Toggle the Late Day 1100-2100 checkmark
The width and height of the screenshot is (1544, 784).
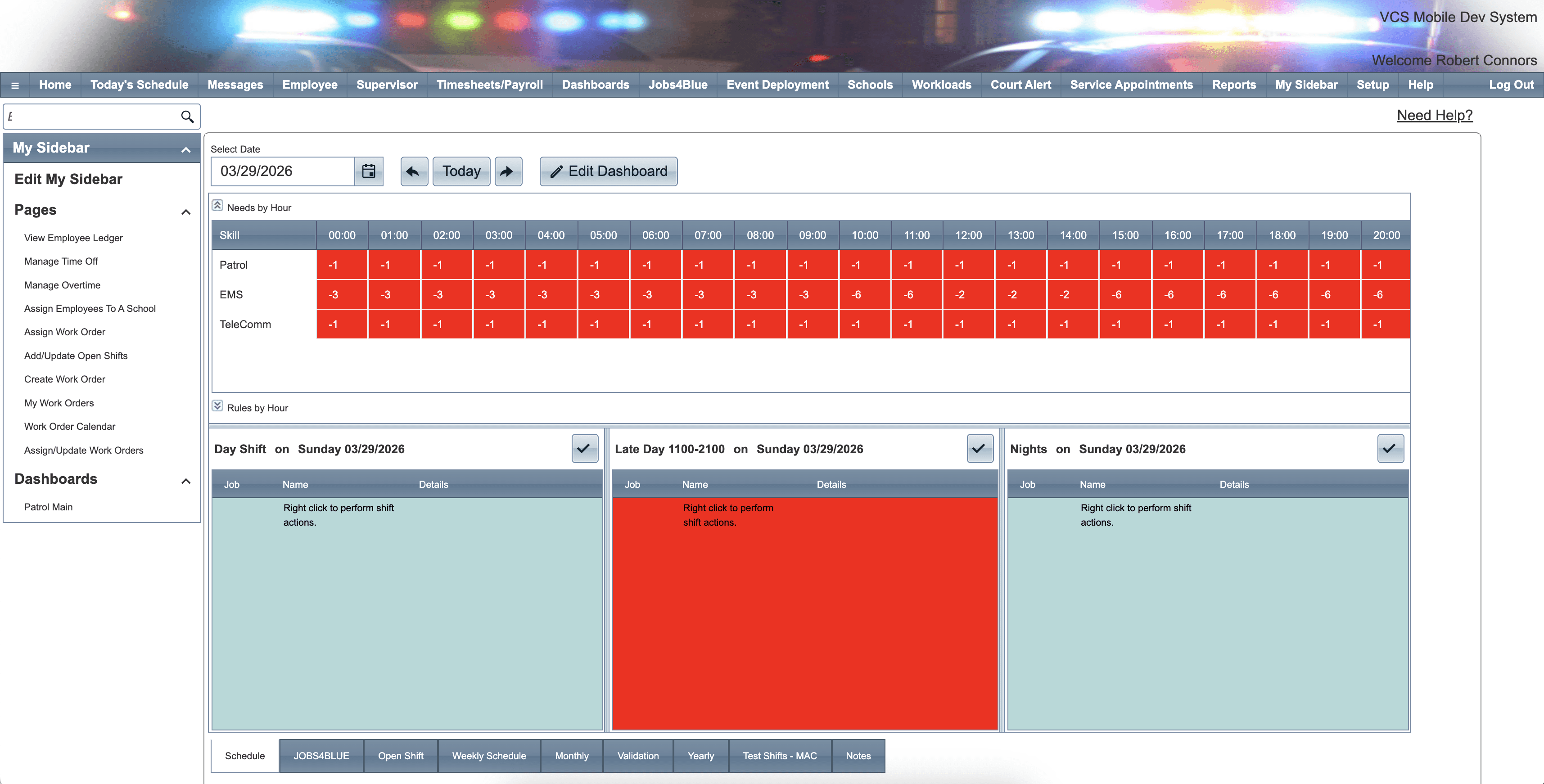click(980, 448)
